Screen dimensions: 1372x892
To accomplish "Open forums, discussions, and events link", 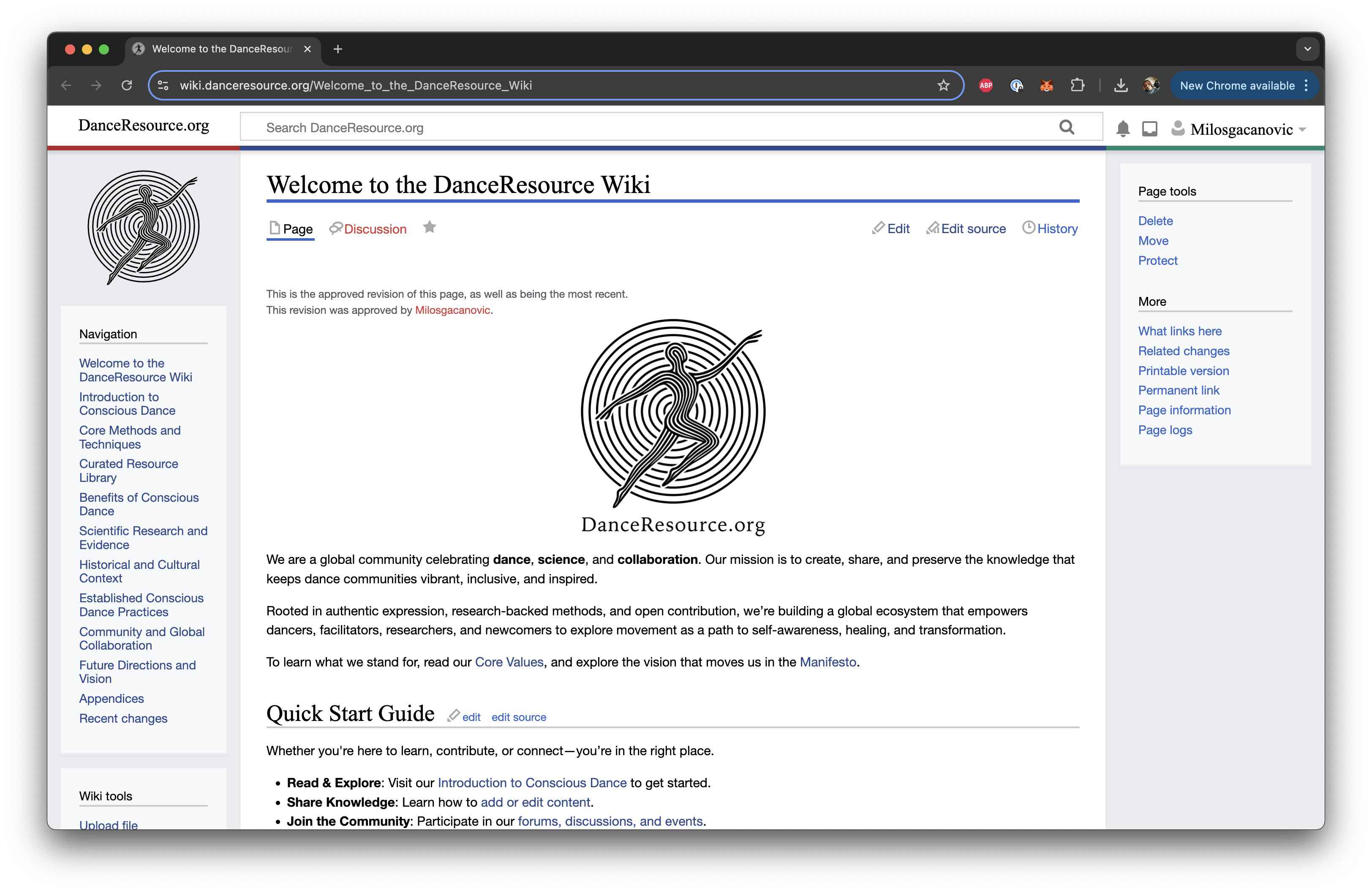I will click(x=610, y=821).
